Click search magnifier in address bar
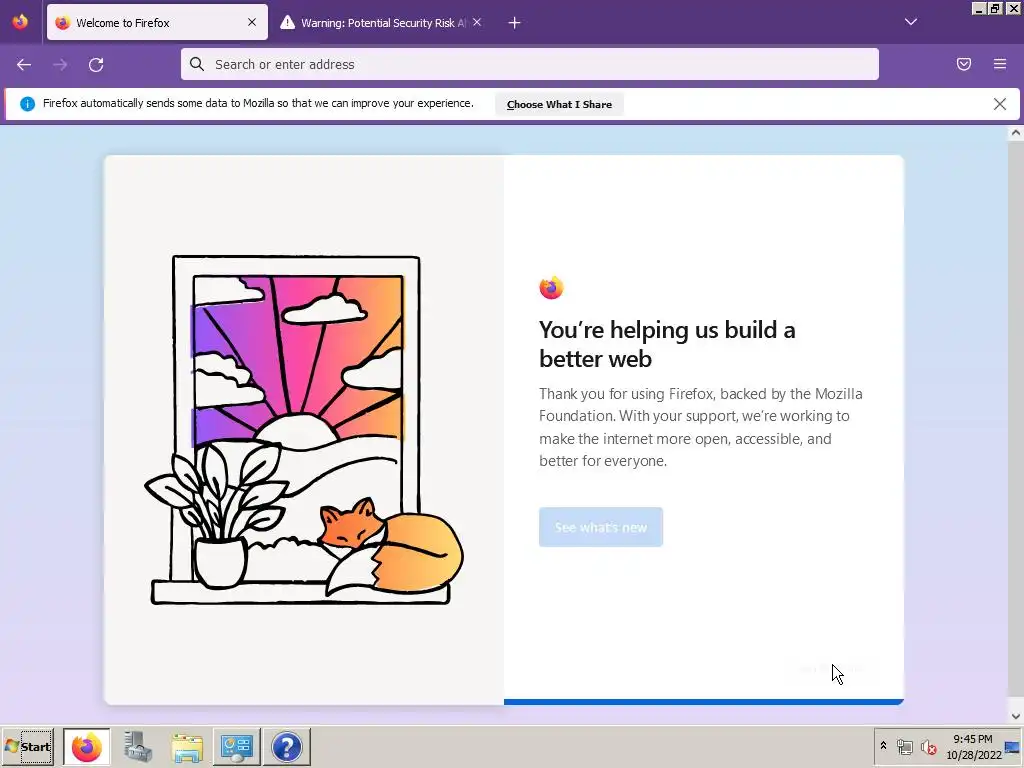The width and height of the screenshot is (1024, 768). pos(197,64)
